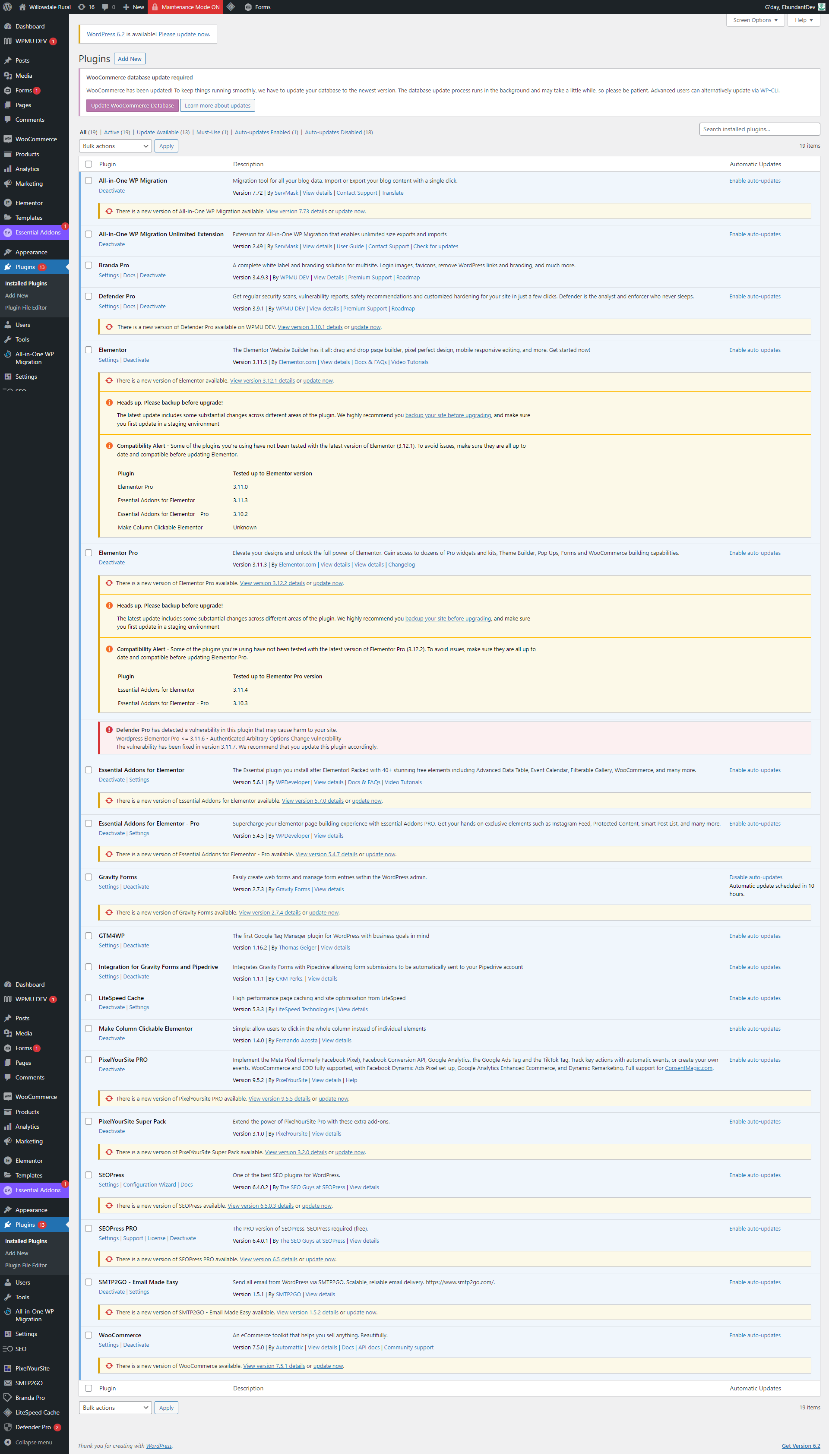
Task: Expand the Help tab dropdown
Action: [804, 20]
